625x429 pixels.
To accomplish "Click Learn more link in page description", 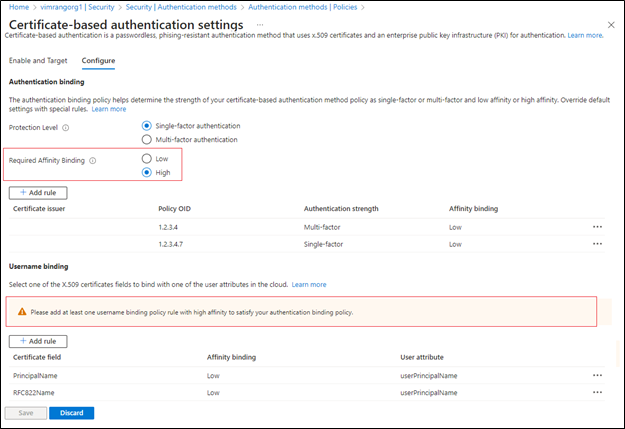I will [x=585, y=35].
